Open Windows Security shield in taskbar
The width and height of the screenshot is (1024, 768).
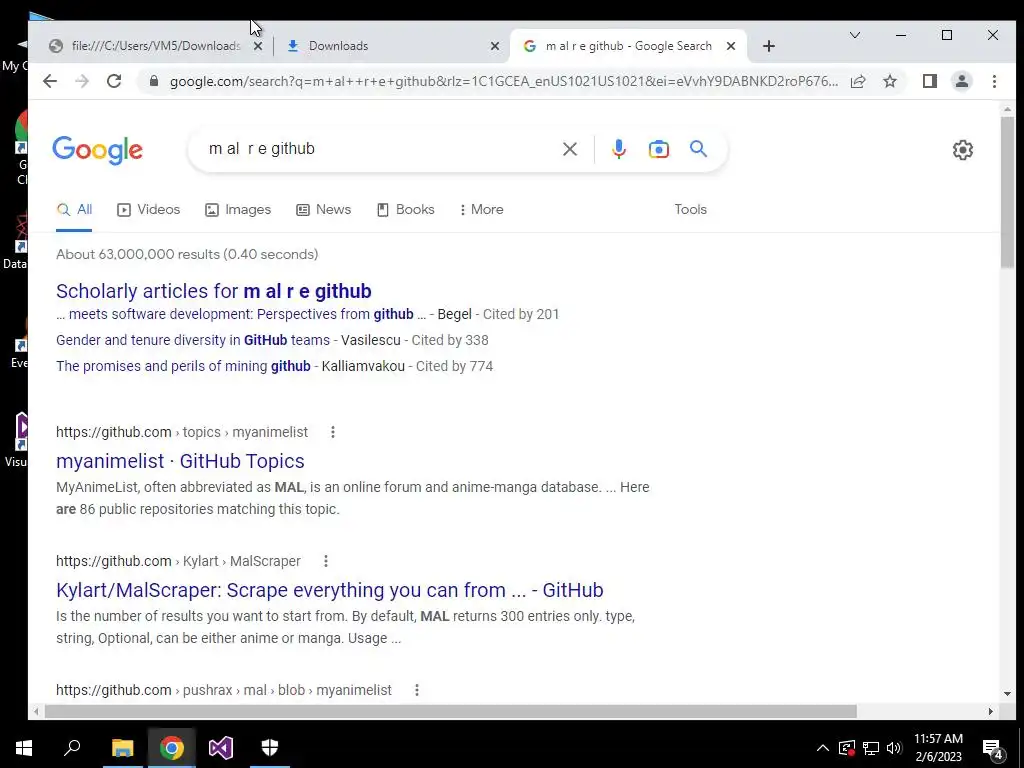pos(270,748)
